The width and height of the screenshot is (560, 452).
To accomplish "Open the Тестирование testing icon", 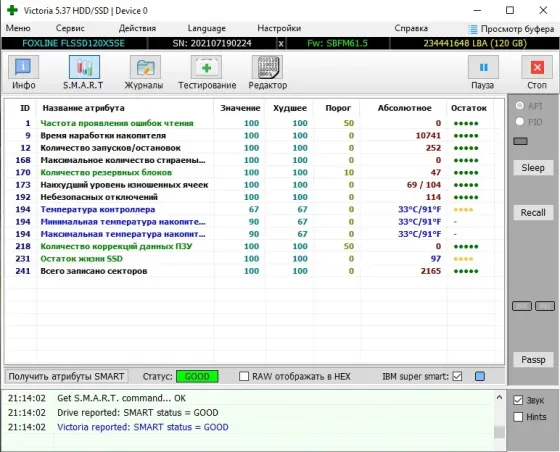I will click(x=206, y=67).
